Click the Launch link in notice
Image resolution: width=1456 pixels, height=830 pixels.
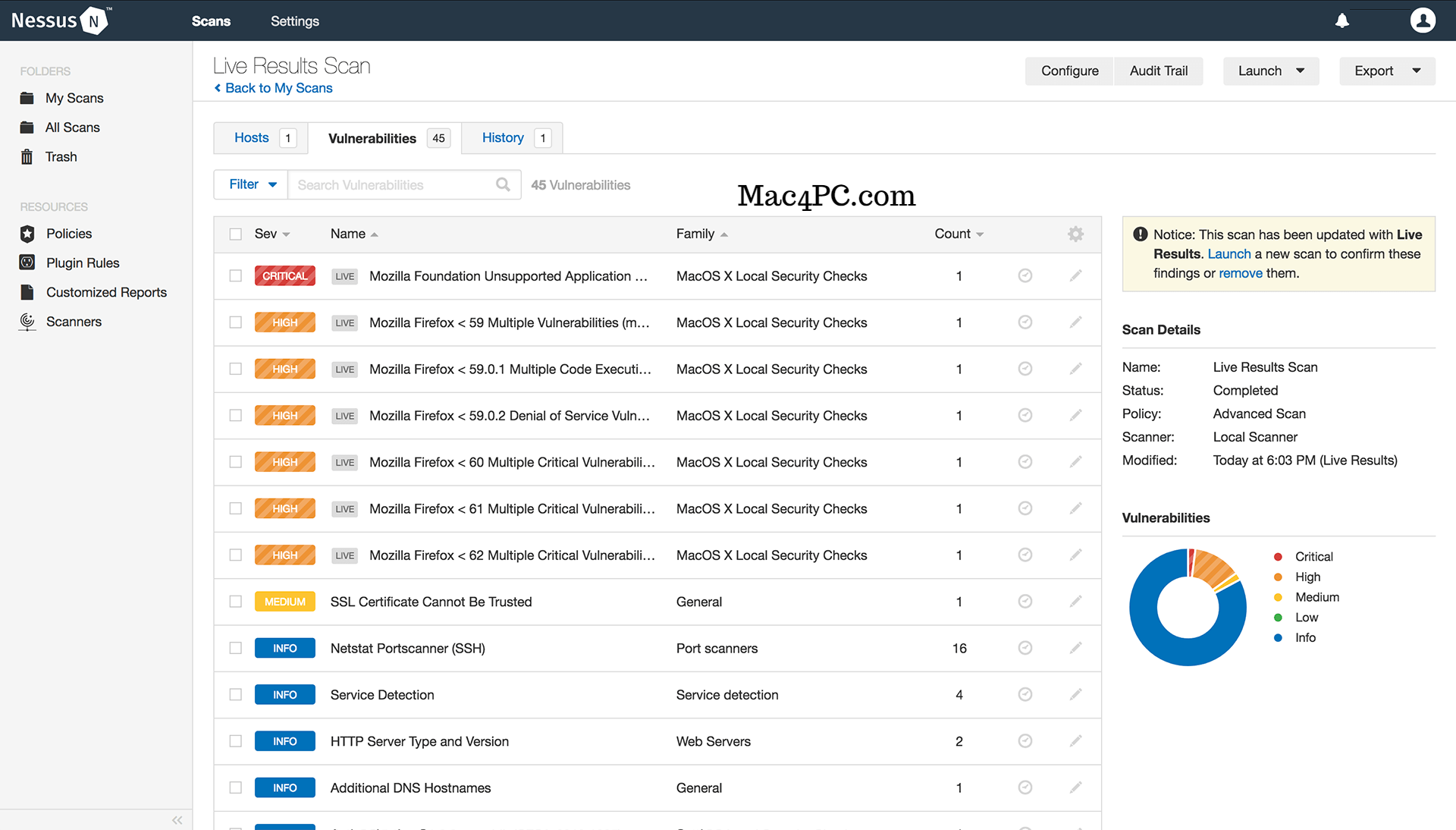point(1229,254)
